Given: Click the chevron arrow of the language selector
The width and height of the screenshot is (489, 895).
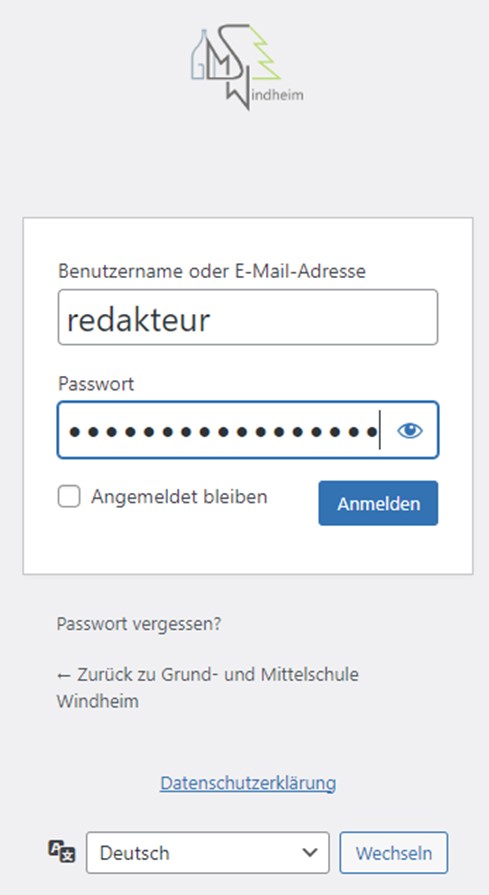Looking at the screenshot, I should [310, 853].
